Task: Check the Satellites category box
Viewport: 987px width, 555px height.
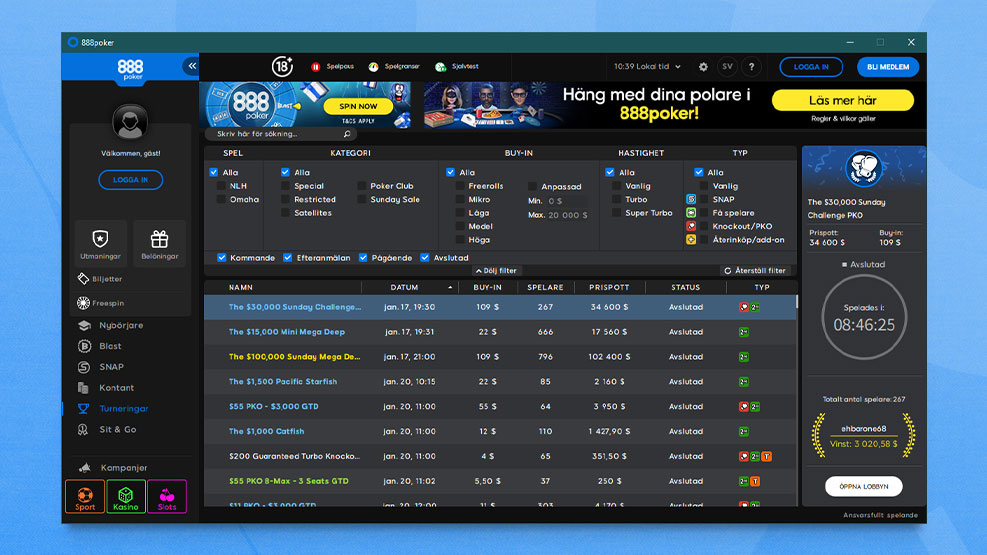Action: pos(286,213)
